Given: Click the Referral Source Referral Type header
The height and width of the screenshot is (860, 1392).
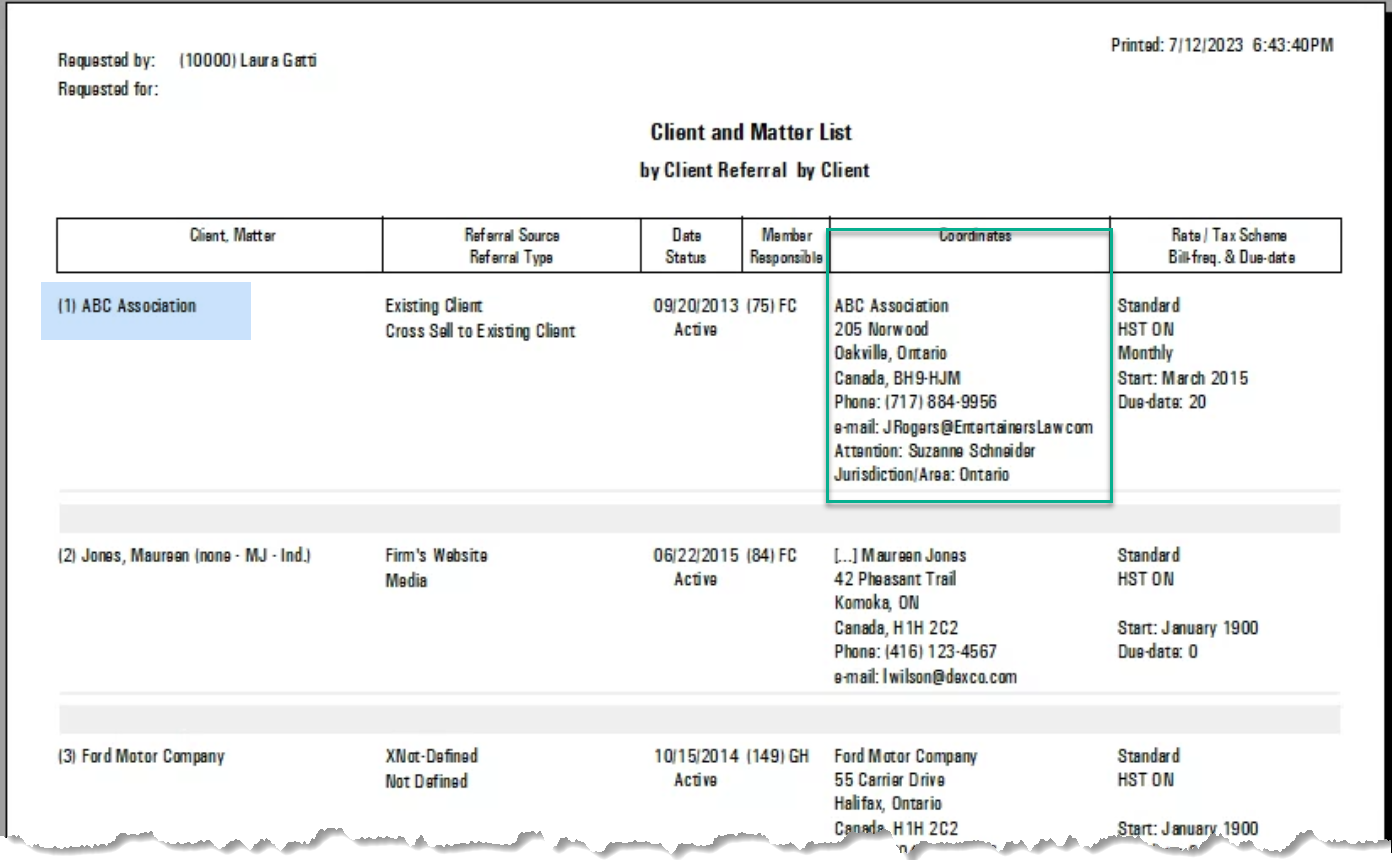Looking at the screenshot, I should 511,246.
